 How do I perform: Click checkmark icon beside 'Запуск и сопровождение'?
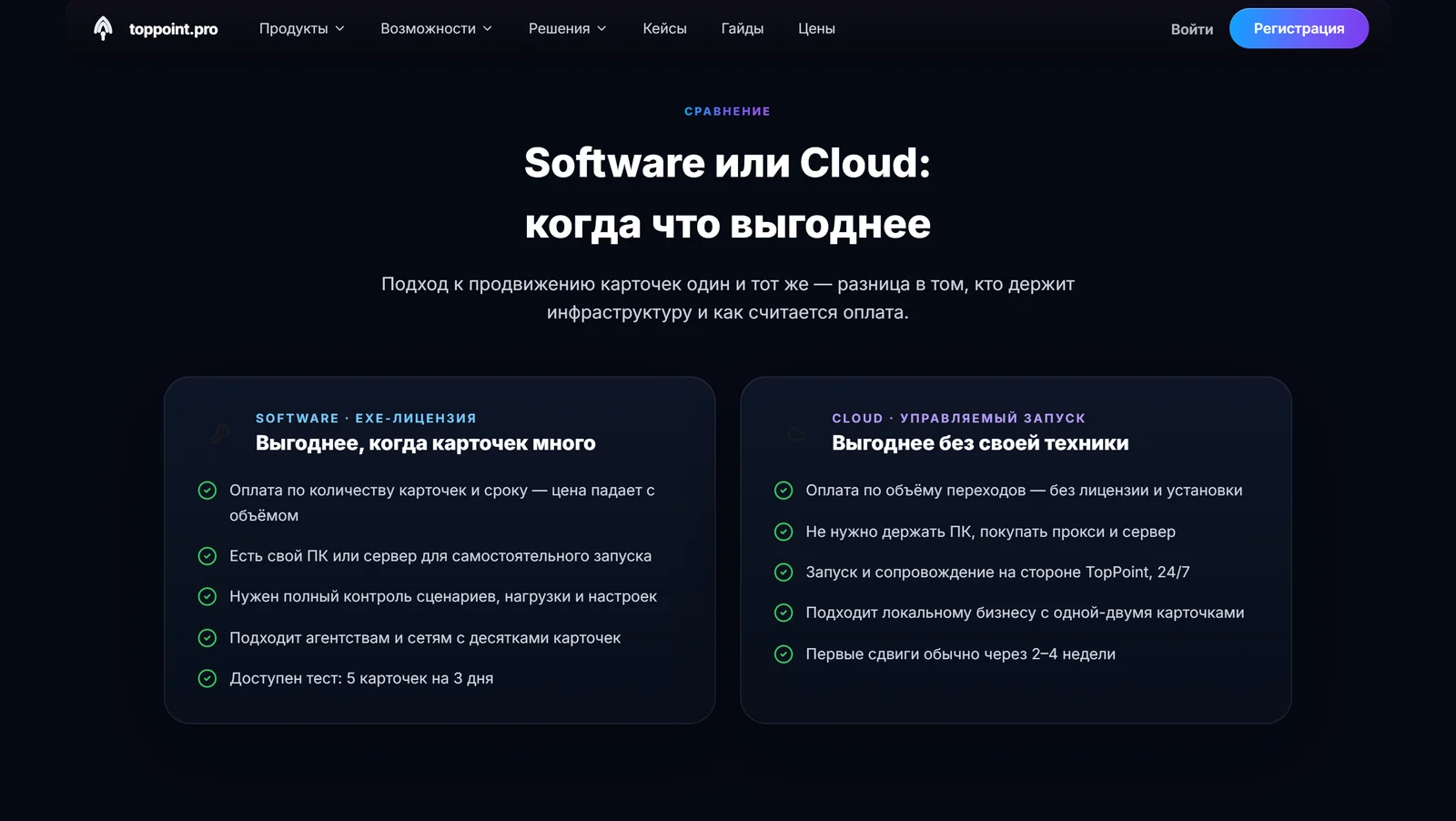tap(784, 573)
